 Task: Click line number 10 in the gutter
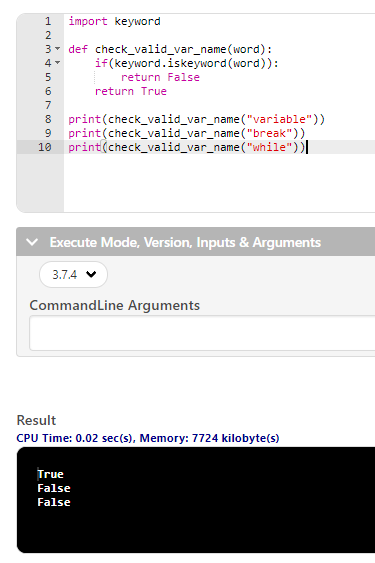point(45,147)
